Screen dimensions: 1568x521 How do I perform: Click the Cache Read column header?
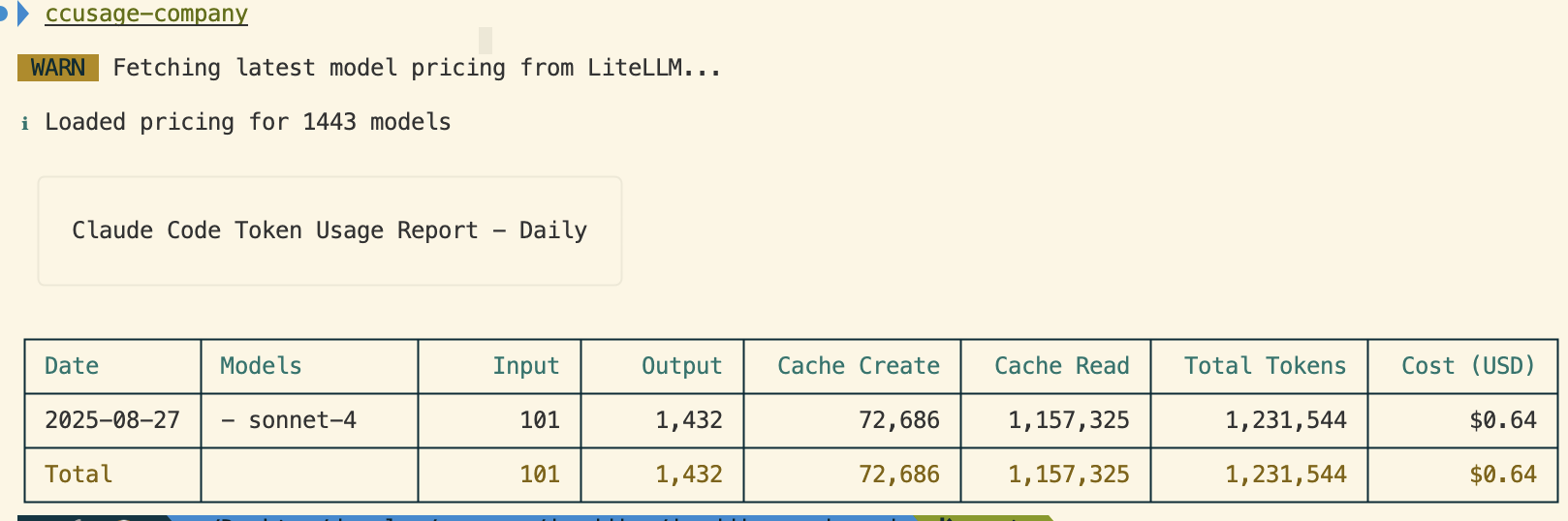pos(1062,366)
